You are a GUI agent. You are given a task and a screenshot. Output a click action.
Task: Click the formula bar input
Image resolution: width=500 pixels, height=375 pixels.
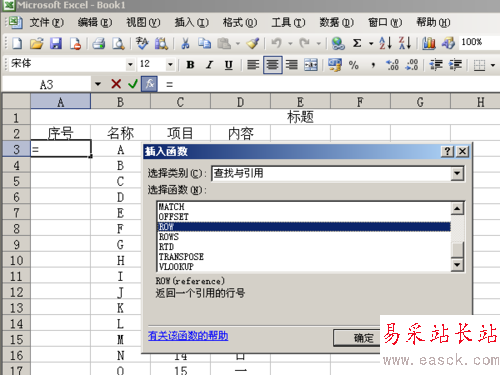click(x=330, y=84)
